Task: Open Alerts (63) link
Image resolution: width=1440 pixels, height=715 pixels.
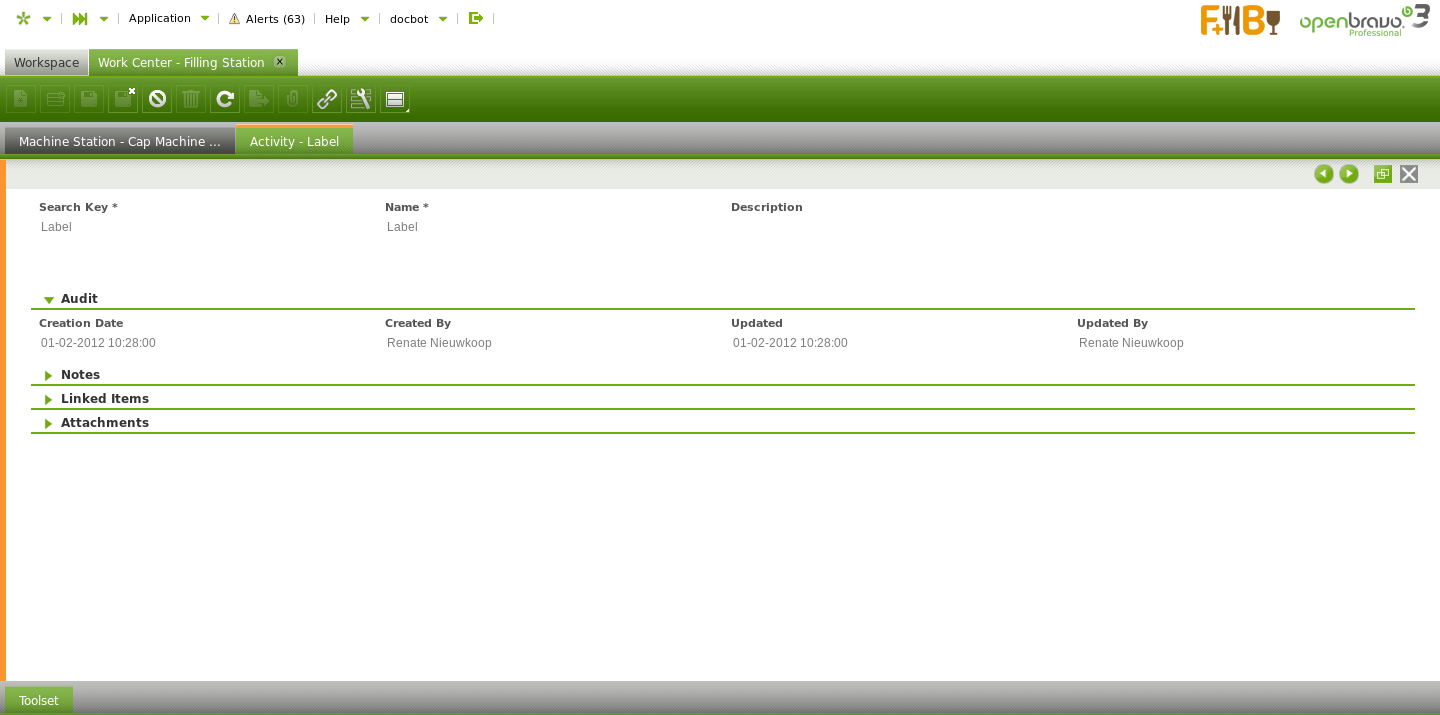Action: tap(267, 19)
